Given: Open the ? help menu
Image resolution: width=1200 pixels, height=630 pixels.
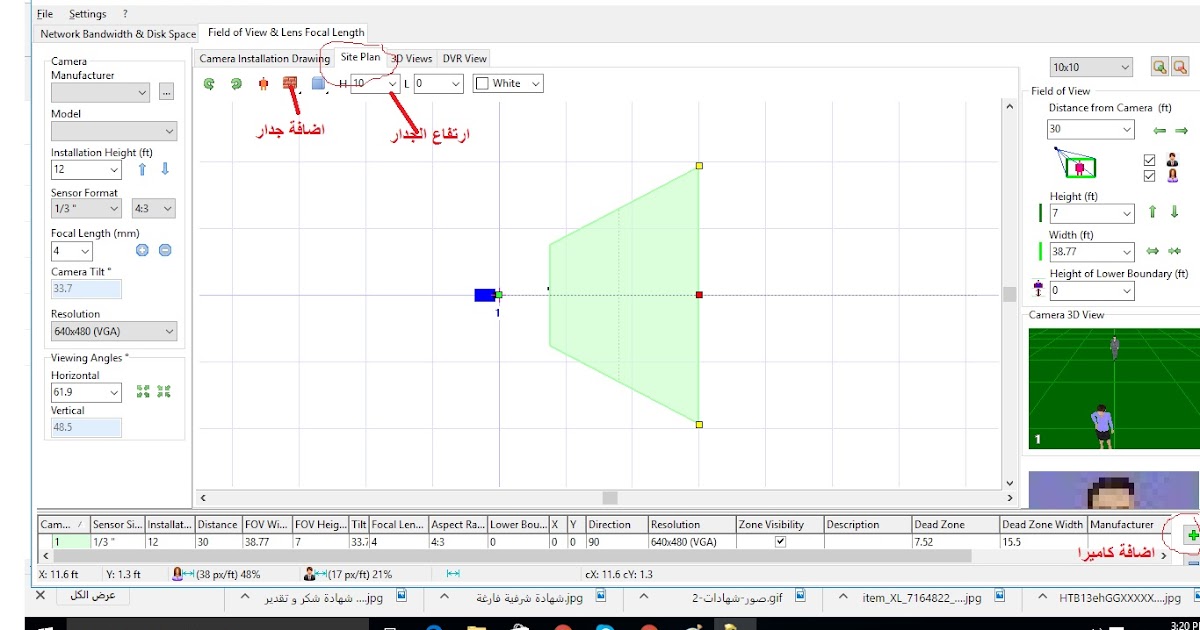Looking at the screenshot, I should 125,14.
